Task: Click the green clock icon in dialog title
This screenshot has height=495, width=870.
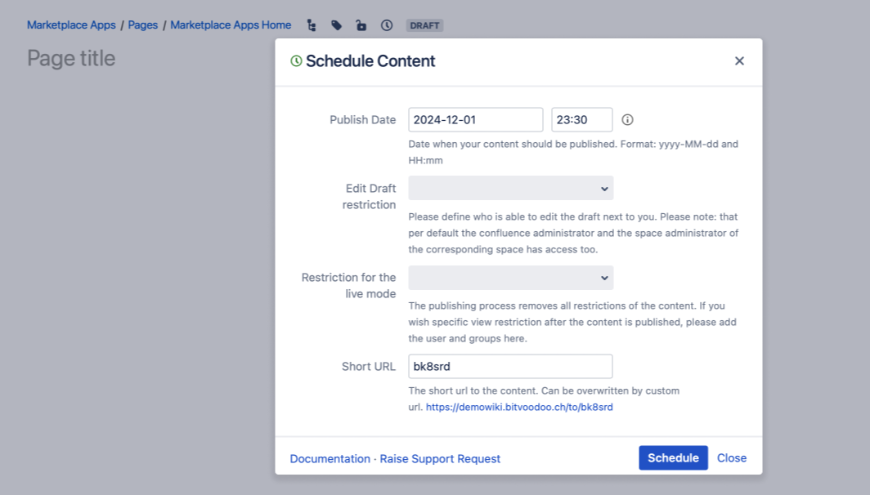Action: tap(296, 61)
